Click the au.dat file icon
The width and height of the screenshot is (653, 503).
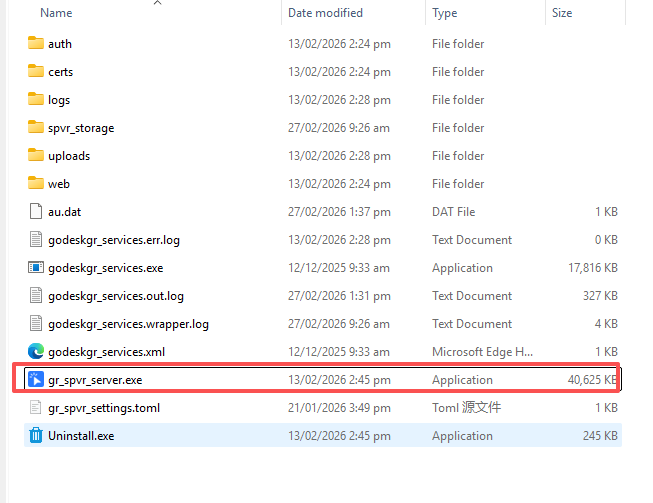[36, 212]
